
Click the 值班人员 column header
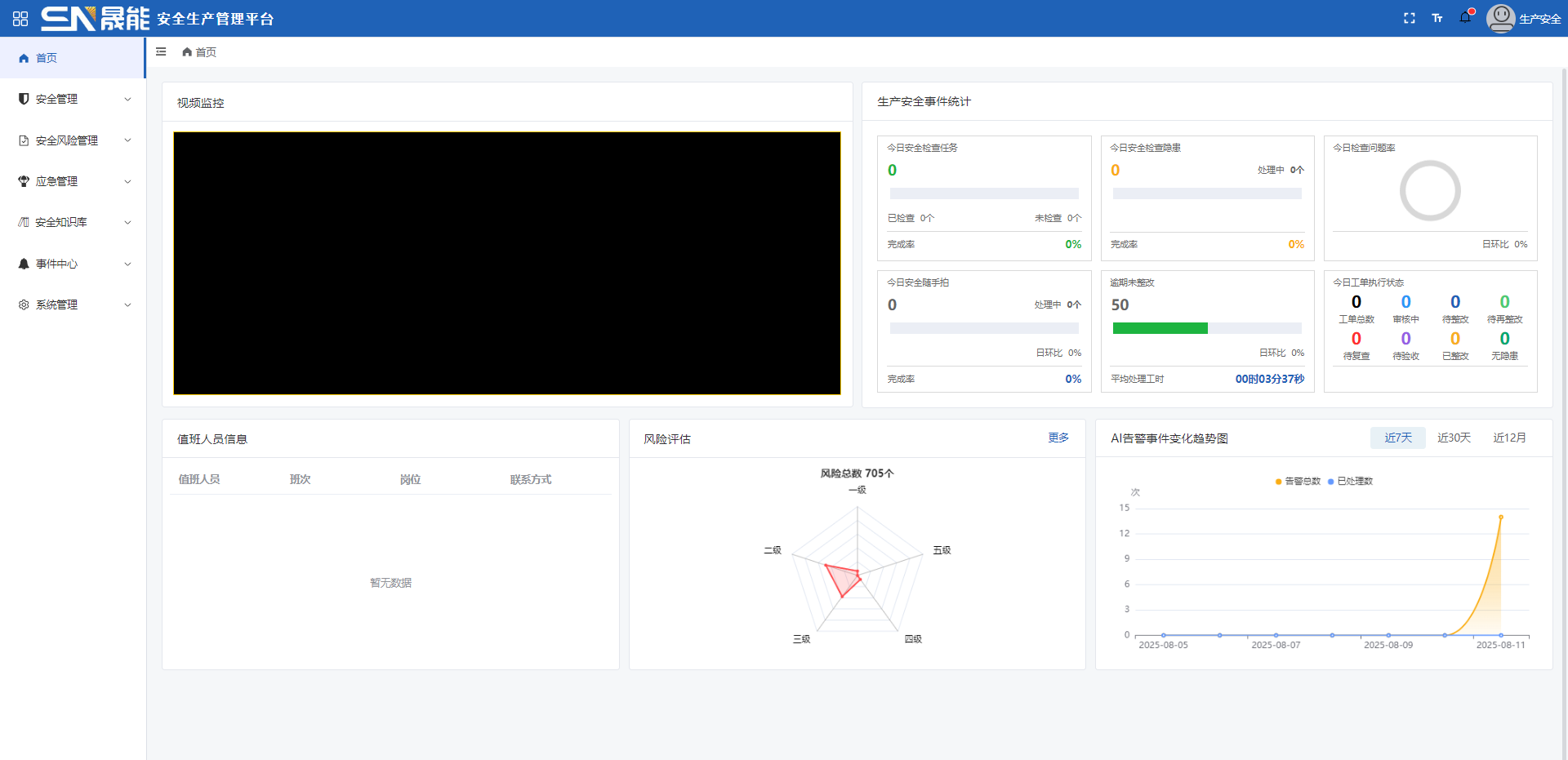coord(199,479)
